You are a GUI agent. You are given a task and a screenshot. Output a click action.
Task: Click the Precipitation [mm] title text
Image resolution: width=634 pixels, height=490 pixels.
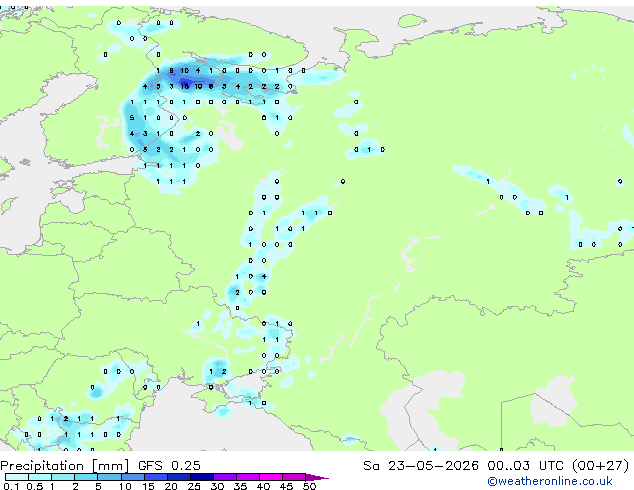point(65,465)
